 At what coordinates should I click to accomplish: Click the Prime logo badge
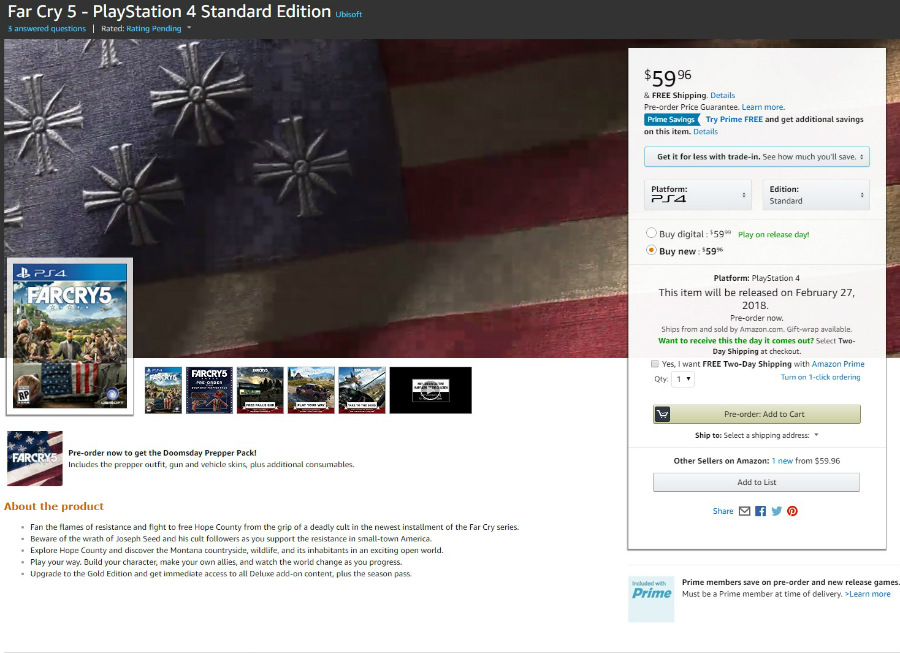651,599
